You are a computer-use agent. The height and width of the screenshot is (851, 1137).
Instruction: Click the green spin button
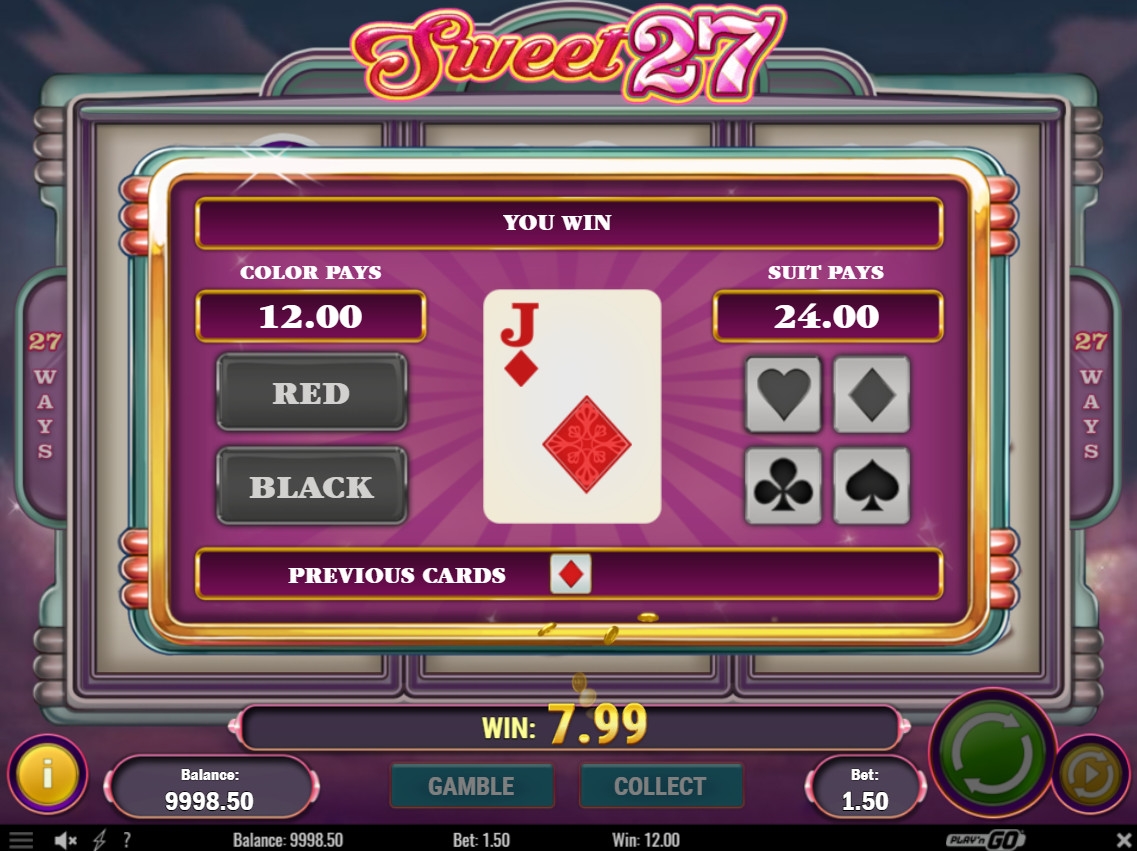coord(992,752)
